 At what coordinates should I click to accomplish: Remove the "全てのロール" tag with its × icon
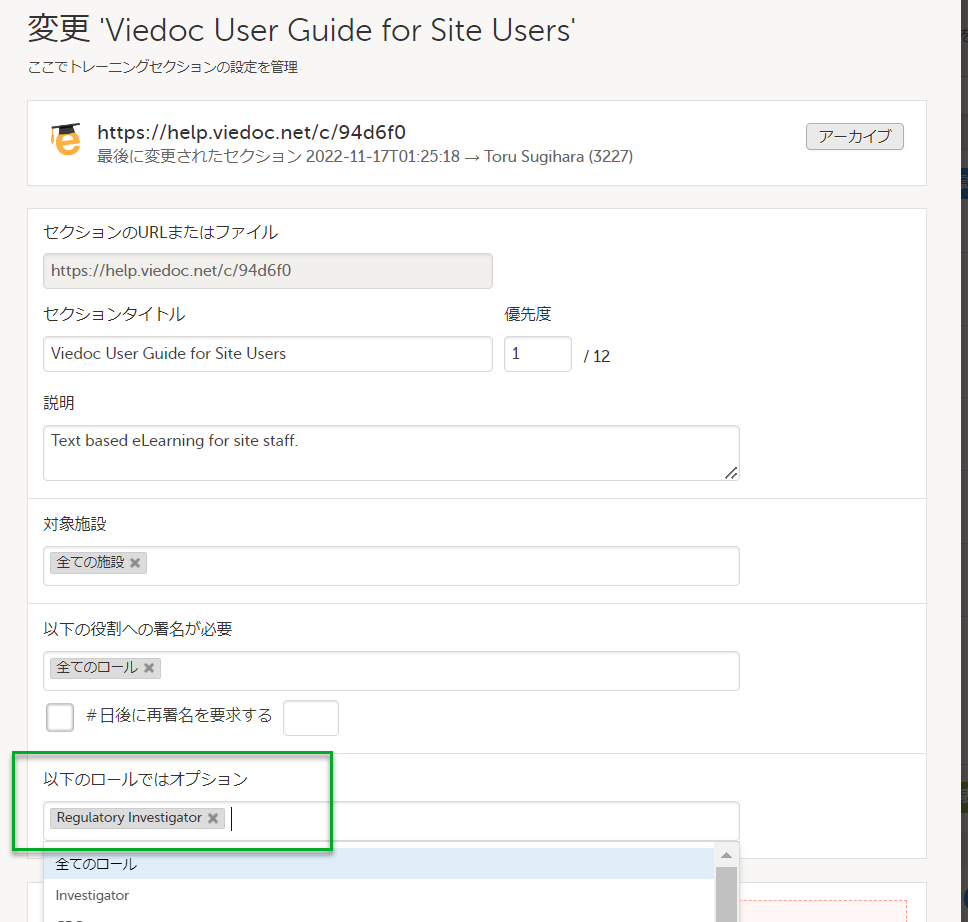[x=148, y=667]
